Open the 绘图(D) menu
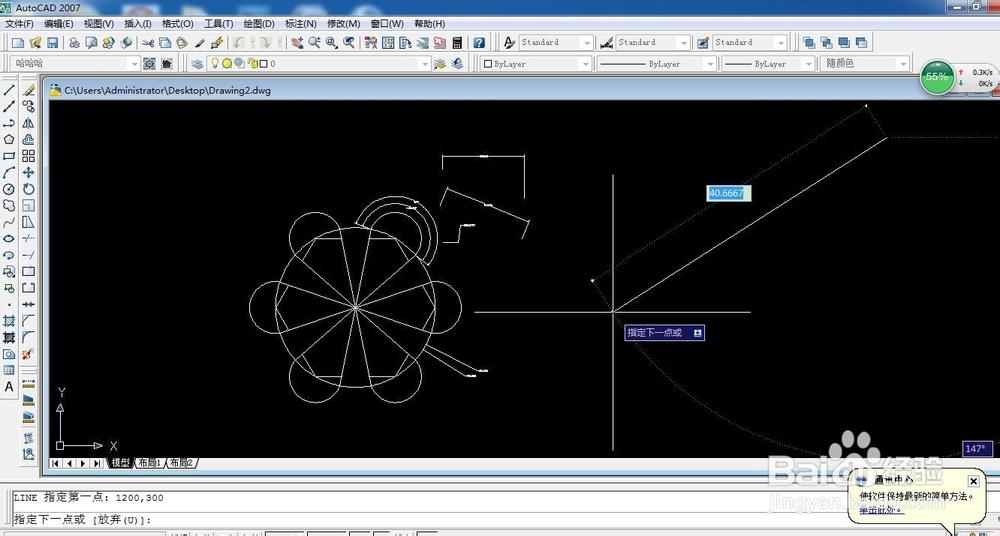This screenshot has height=536, width=1000. 259,24
